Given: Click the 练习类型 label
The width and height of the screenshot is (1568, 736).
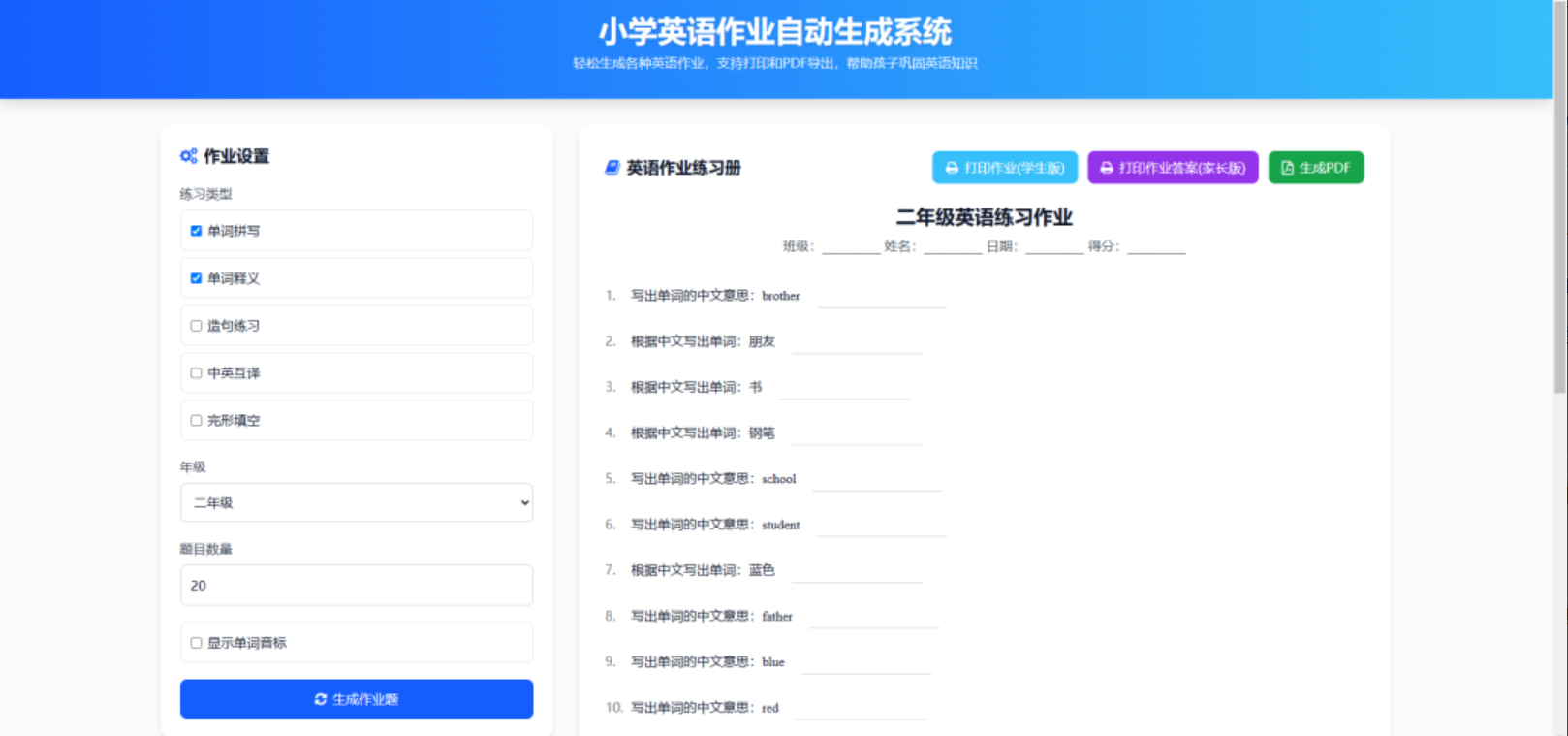Looking at the screenshot, I should coord(205,194).
